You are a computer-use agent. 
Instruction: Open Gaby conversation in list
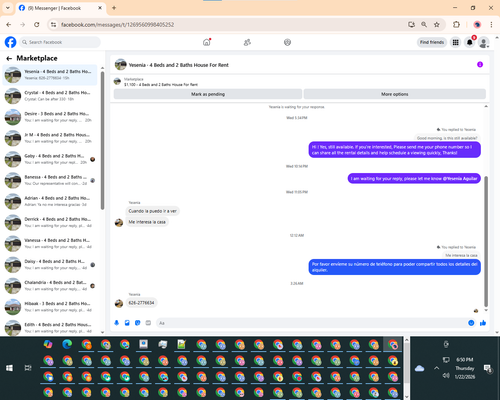click(50, 159)
